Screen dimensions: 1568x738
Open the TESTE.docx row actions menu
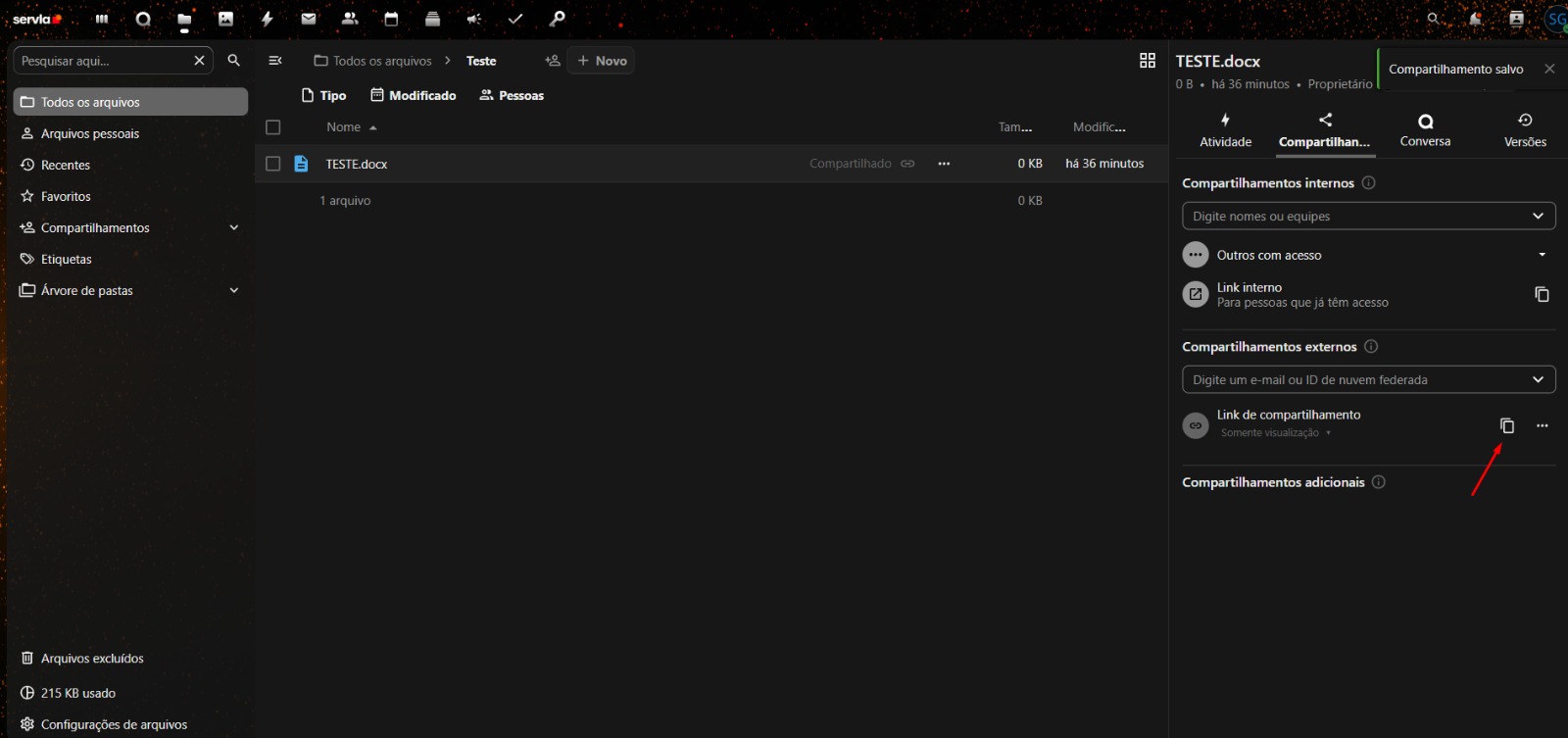point(944,164)
